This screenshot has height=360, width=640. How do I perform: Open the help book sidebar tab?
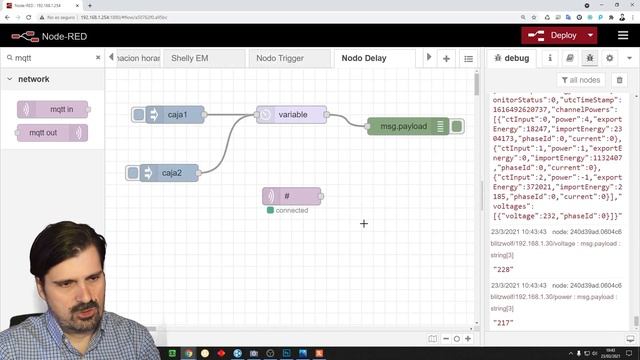[x=570, y=58]
